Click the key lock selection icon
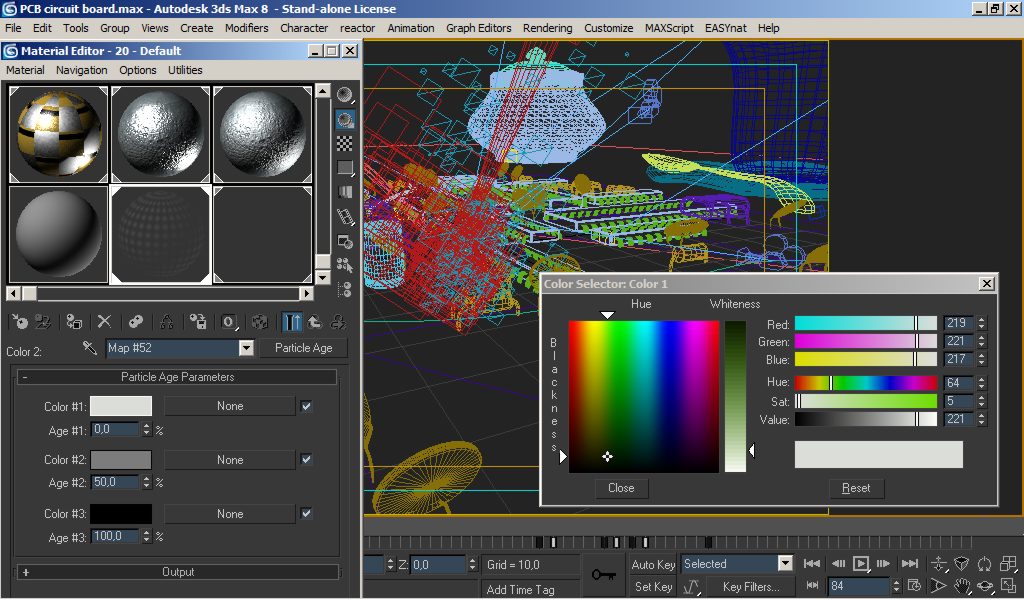 (x=603, y=575)
